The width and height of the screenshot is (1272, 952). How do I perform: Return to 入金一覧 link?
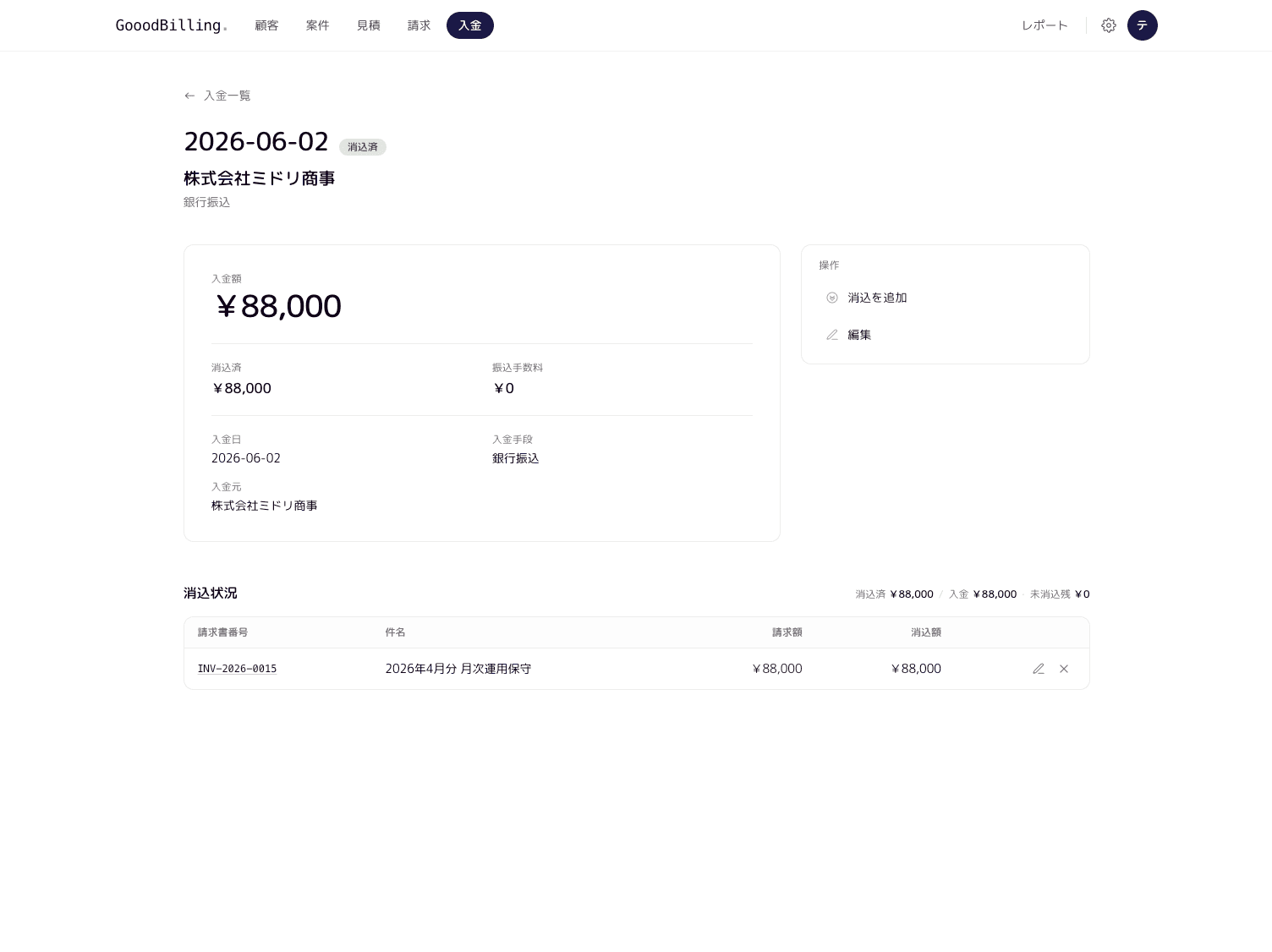tap(217, 96)
